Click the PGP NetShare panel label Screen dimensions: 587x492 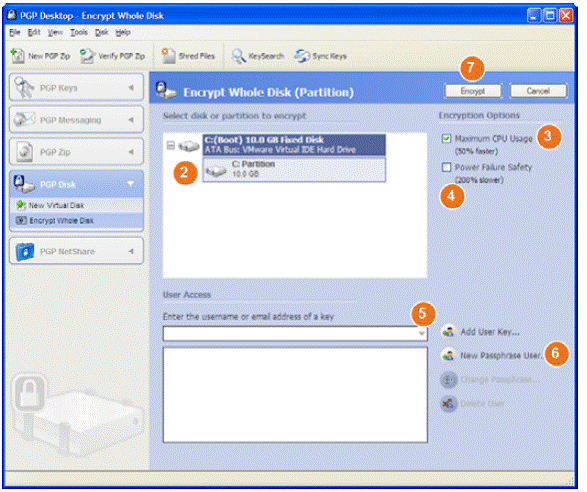67,252
